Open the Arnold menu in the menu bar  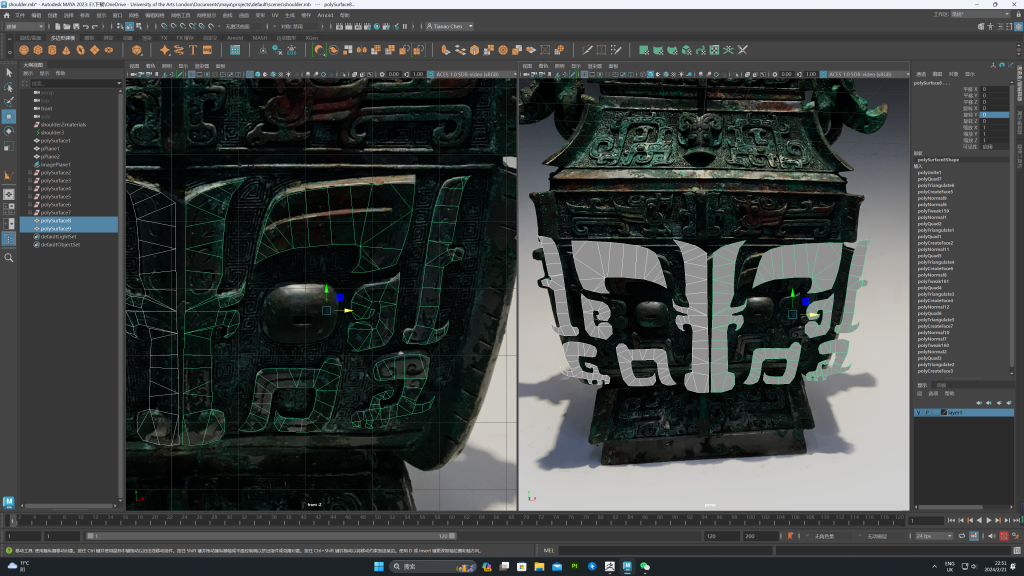coord(325,15)
